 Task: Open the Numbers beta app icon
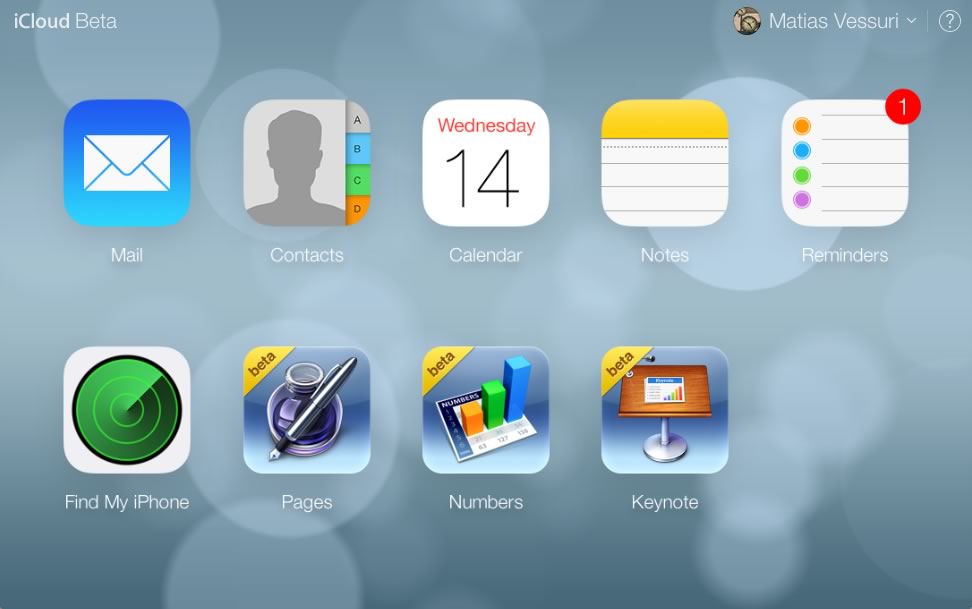[x=485, y=409]
